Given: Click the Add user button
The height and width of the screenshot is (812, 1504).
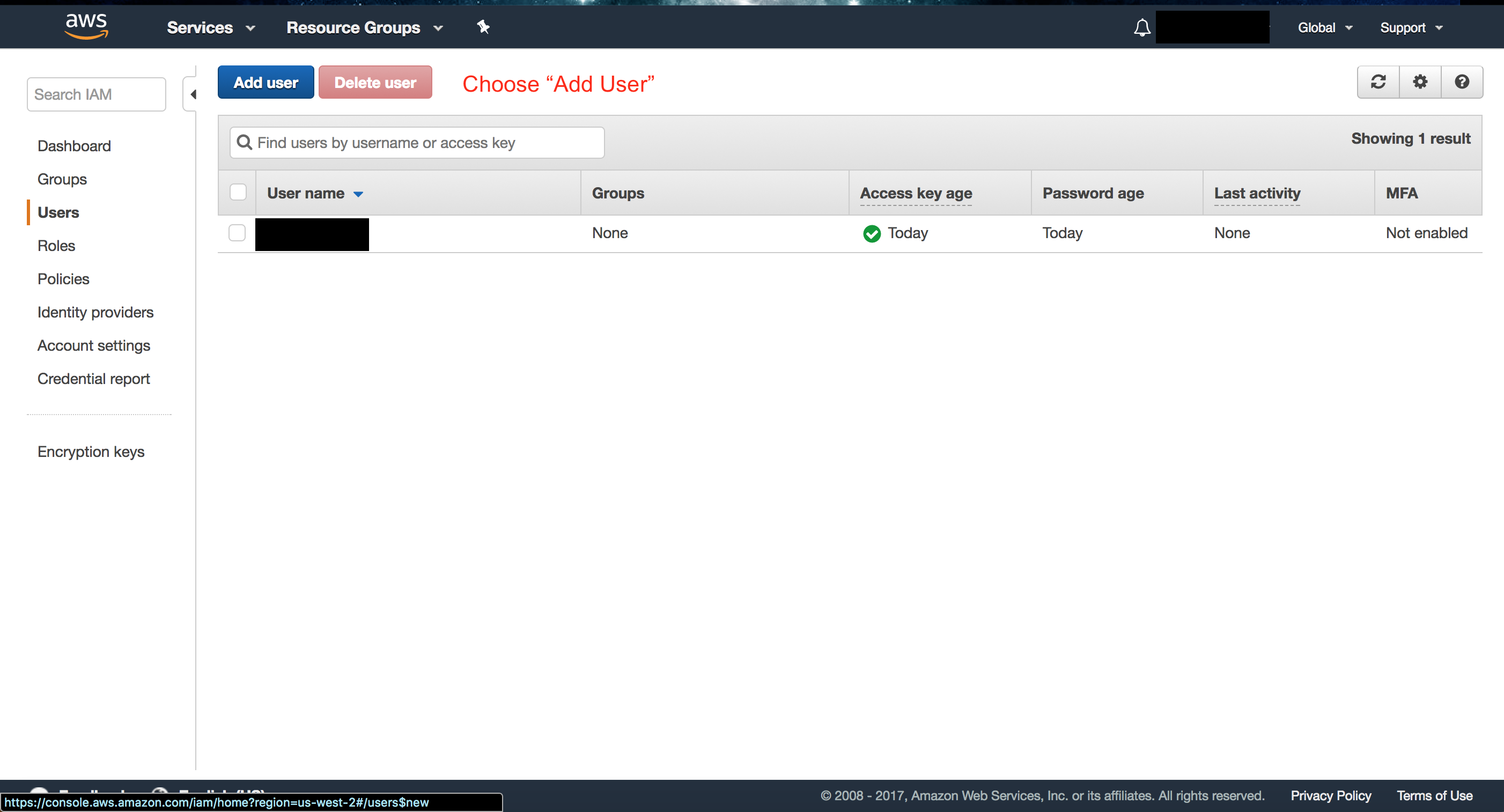Looking at the screenshot, I should (x=266, y=82).
